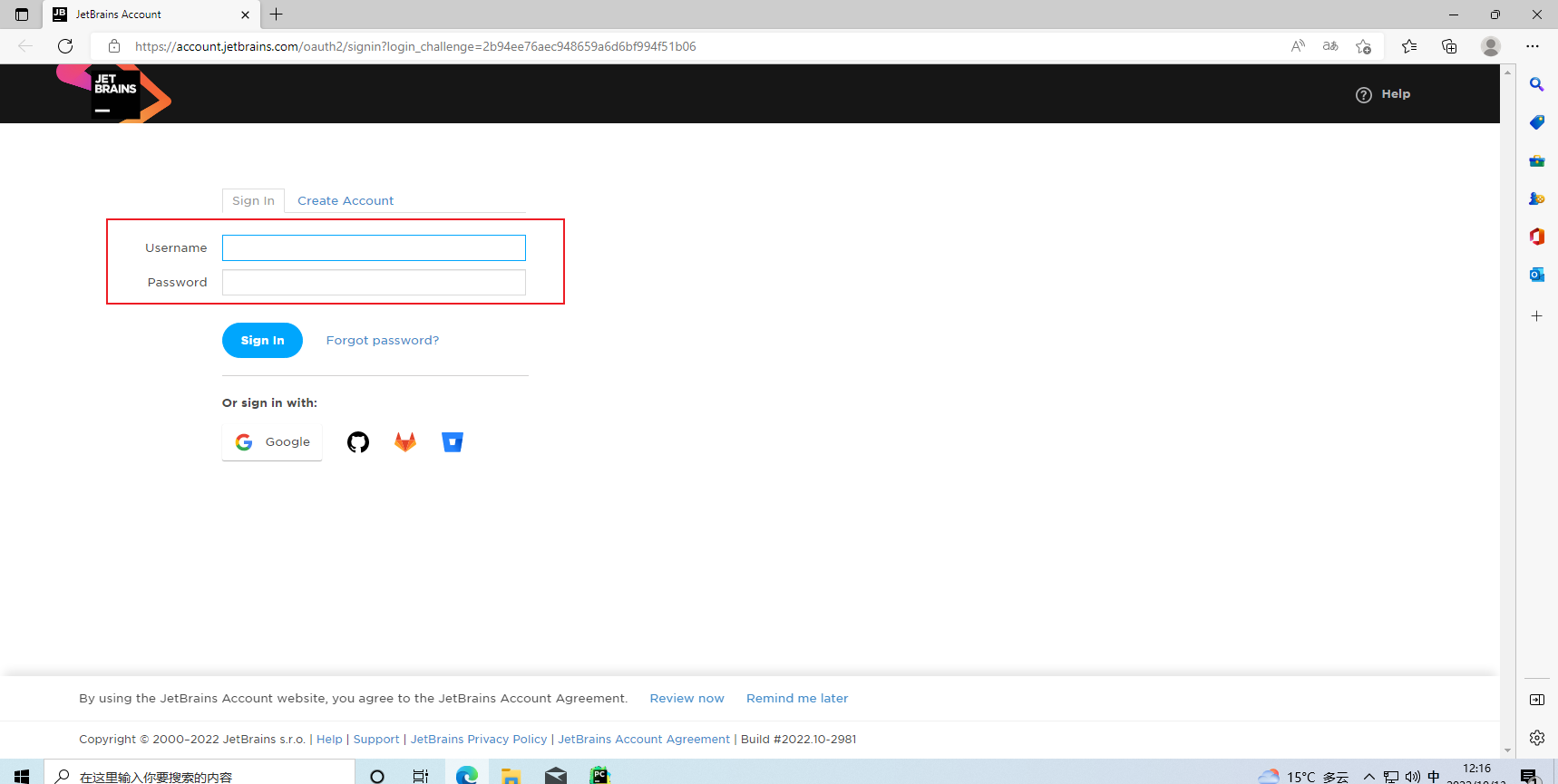The image size is (1558, 784).
Task: Open the Favorites list icon
Action: [x=1409, y=46]
